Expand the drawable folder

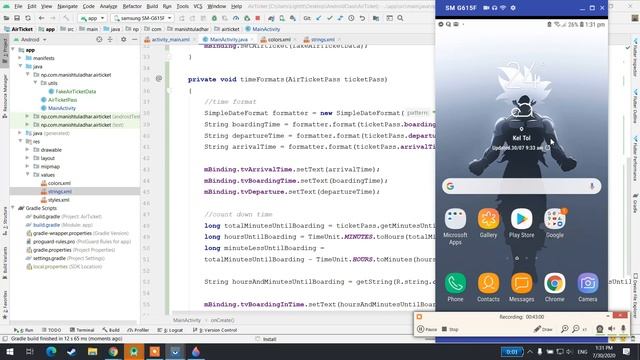(x=27, y=150)
